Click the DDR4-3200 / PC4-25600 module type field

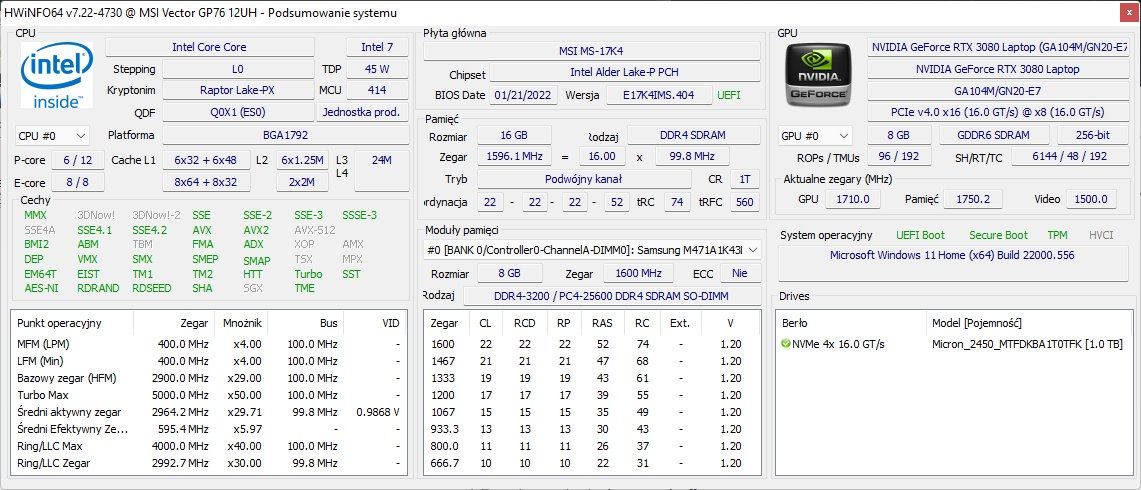612,296
